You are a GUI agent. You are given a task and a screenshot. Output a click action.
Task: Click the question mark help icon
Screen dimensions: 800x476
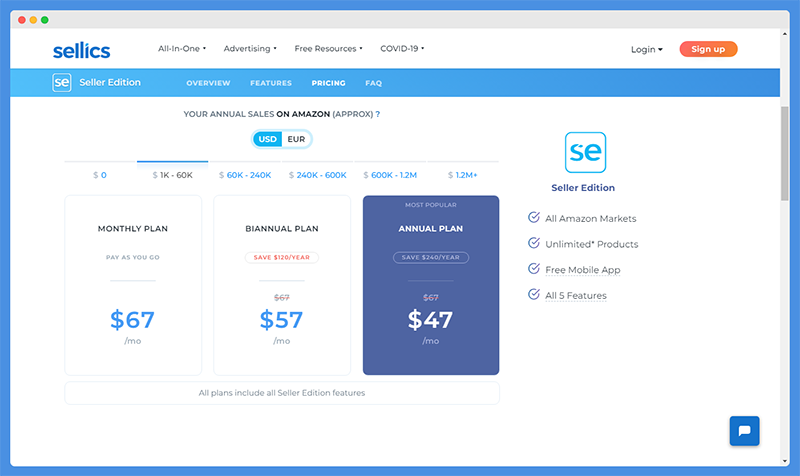point(378,114)
